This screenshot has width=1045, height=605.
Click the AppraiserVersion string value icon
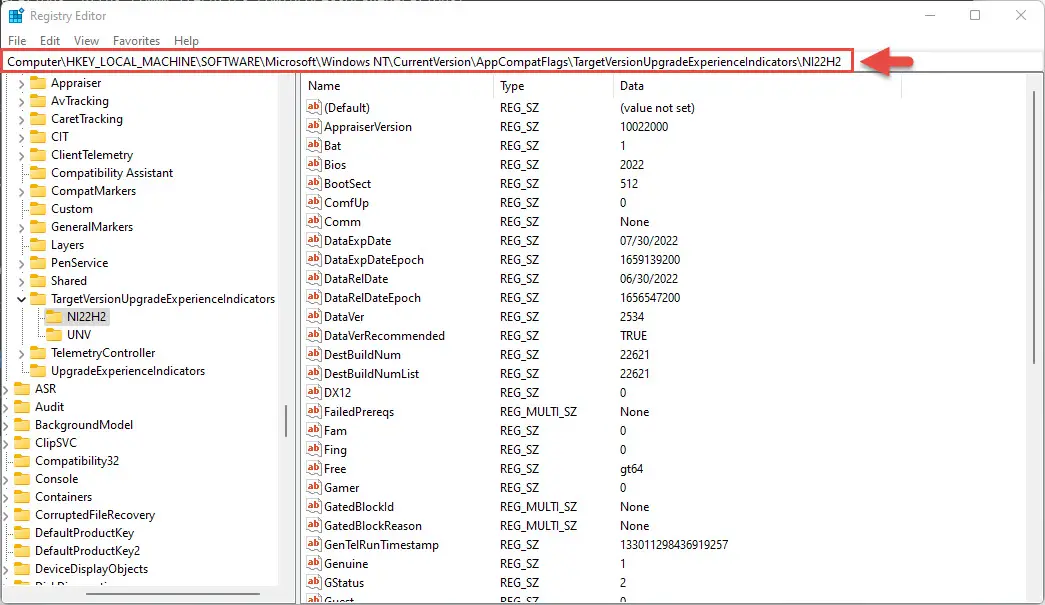pos(314,126)
